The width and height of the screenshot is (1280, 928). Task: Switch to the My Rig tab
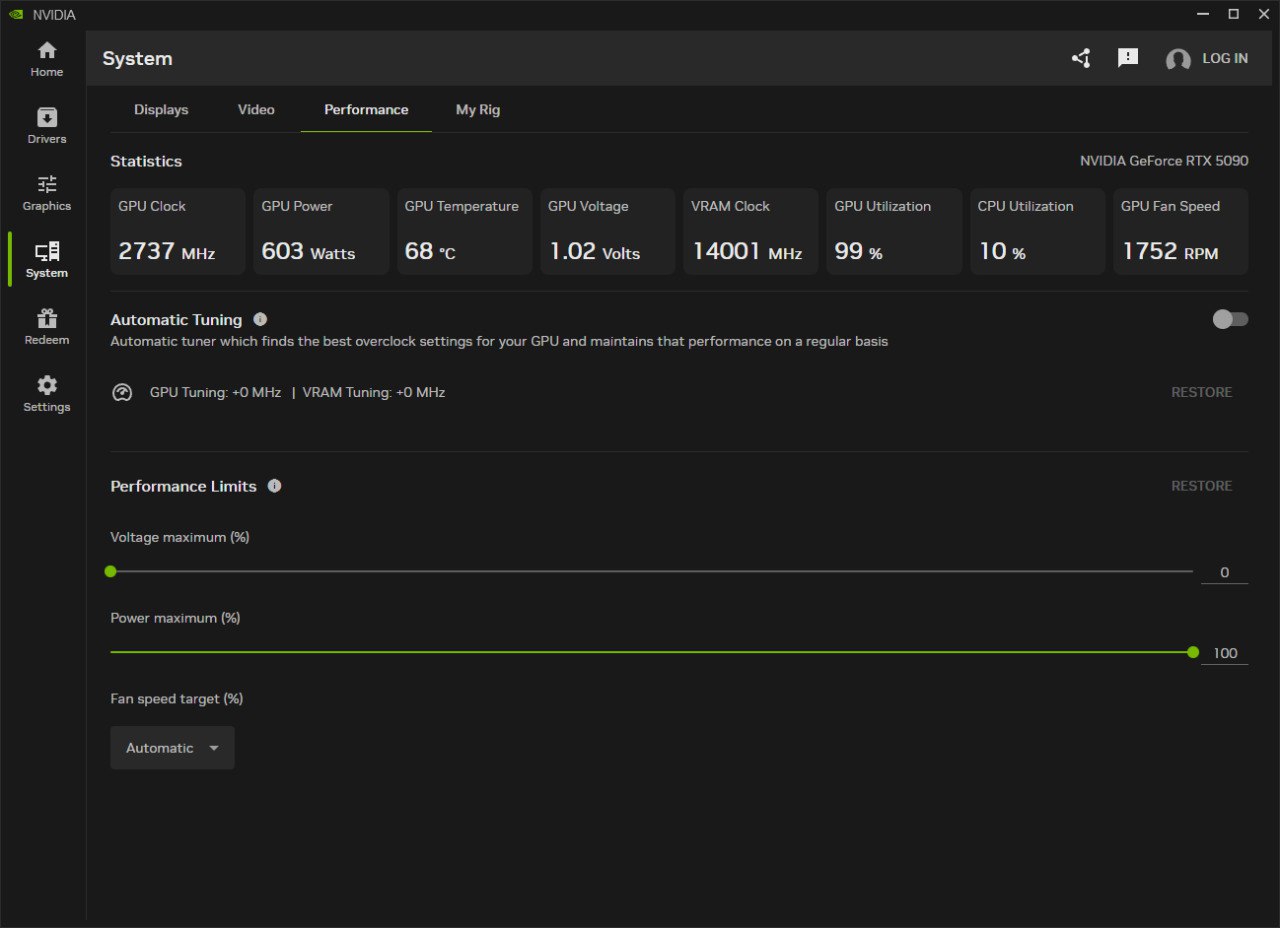click(478, 109)
